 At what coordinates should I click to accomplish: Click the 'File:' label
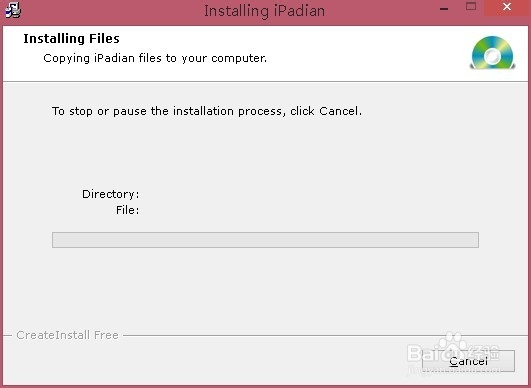128,210
